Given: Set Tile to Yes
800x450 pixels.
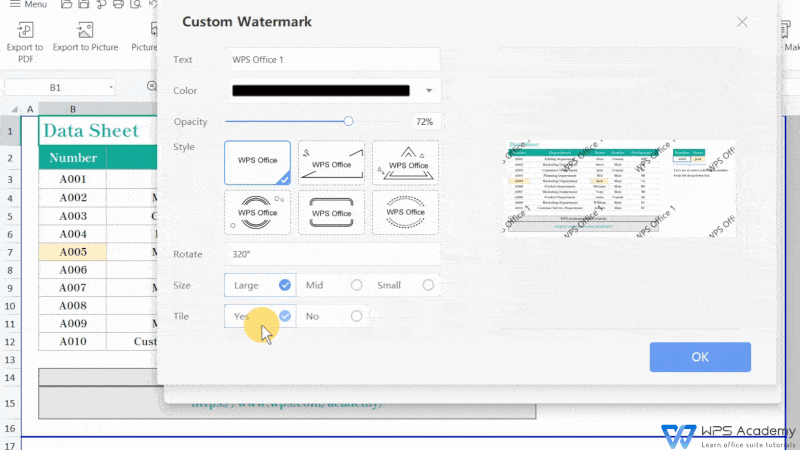Looking at the screenshot, I should [285, 316].
